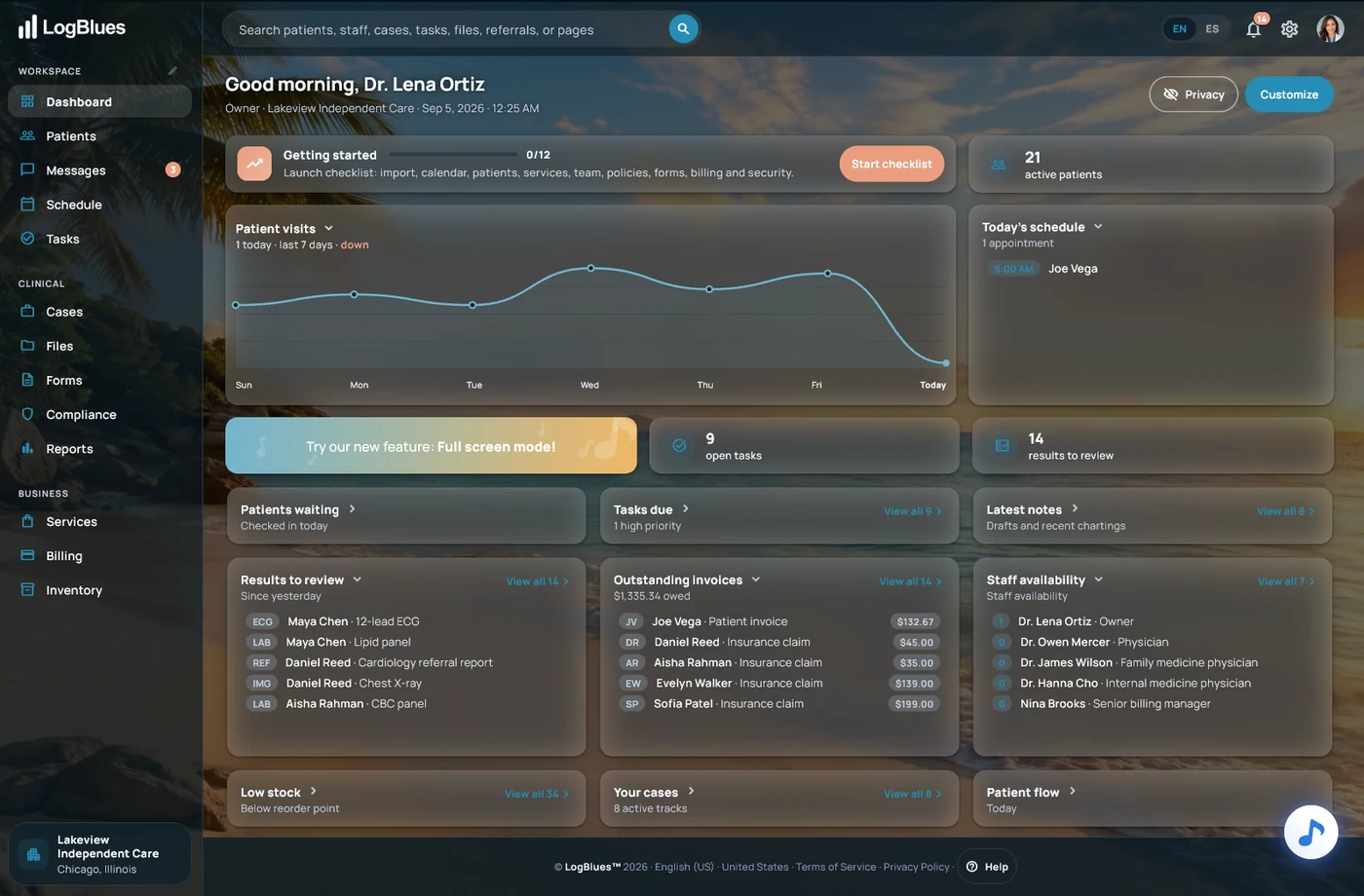Image resolution: width=1364 pixels, height=896 pixels.
Task: Switch language to ES
Action: click(1212, 29)
